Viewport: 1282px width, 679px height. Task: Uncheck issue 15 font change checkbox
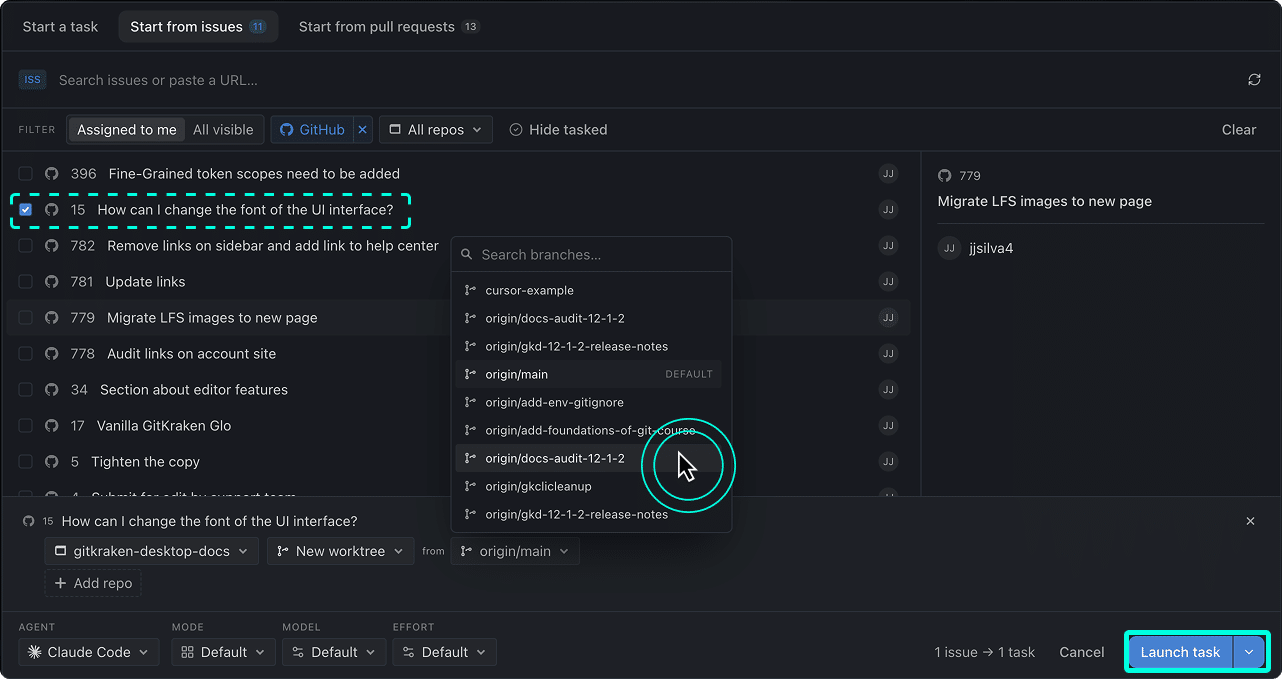click(x=26, y=210)
